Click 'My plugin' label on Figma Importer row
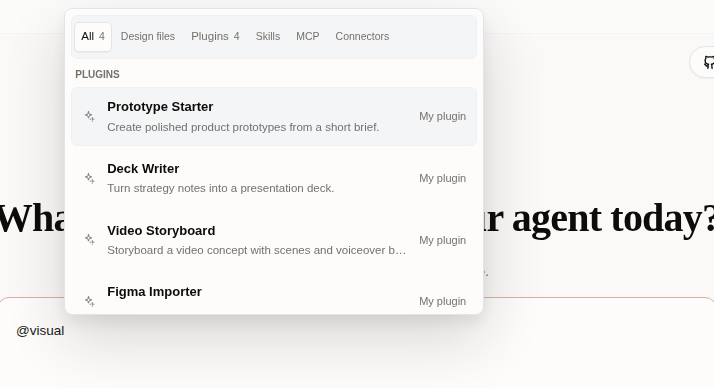 (443, 301)
